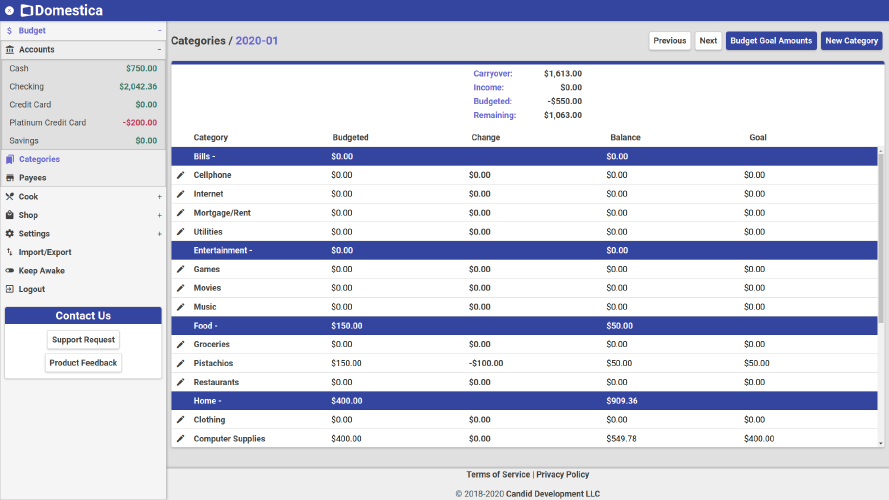
Task: Open the Platinum Credit Card account
Action: 83,122
